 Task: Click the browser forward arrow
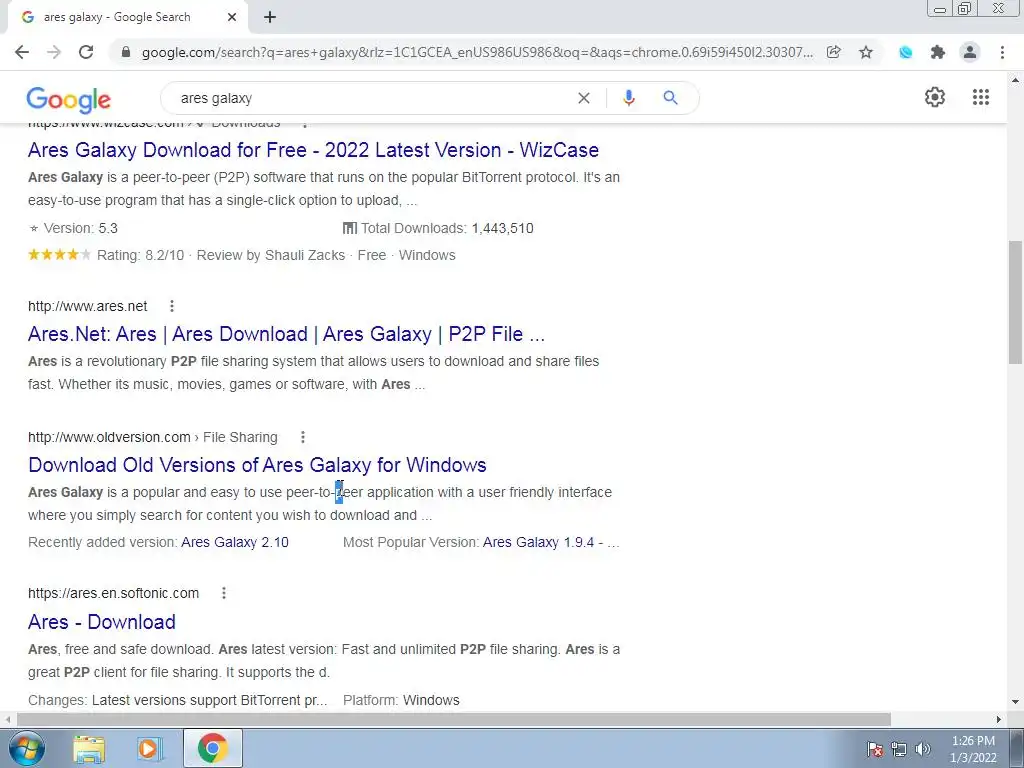pos(54,52)
